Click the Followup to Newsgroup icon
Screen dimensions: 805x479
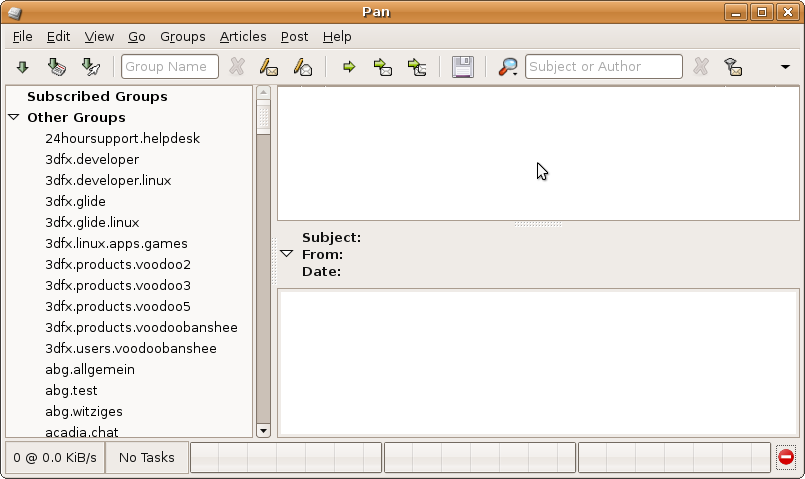pyautogui.click(x=302, y=67)
